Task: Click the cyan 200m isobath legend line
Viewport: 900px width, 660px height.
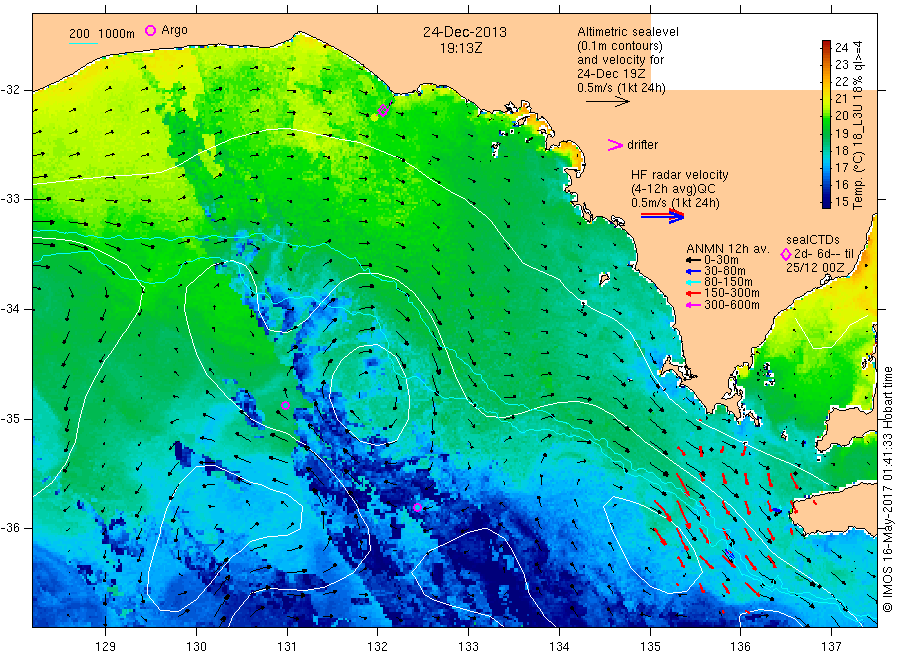Action: click(x=83, y=43)
